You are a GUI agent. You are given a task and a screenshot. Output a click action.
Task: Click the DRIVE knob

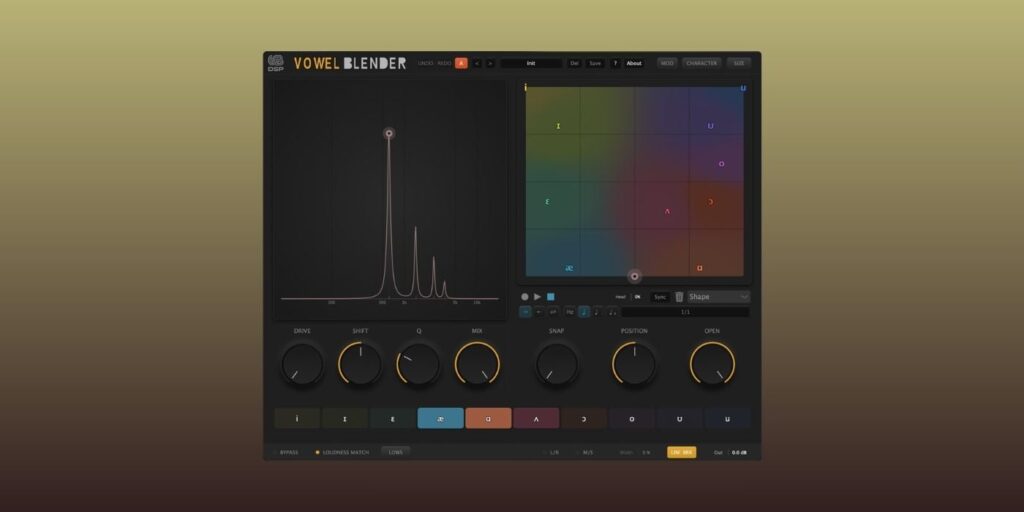tap(302, 364)
